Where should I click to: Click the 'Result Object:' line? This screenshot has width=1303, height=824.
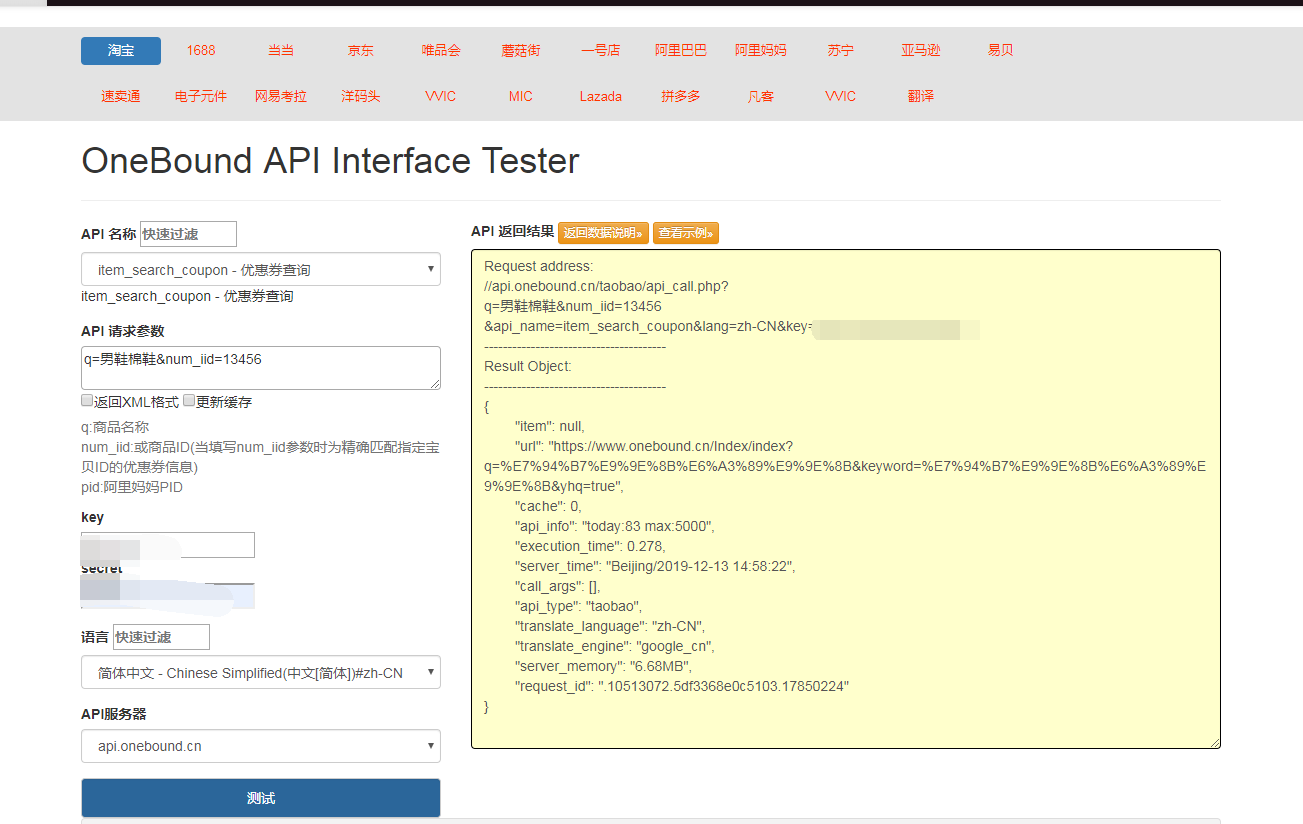point(528,366)
